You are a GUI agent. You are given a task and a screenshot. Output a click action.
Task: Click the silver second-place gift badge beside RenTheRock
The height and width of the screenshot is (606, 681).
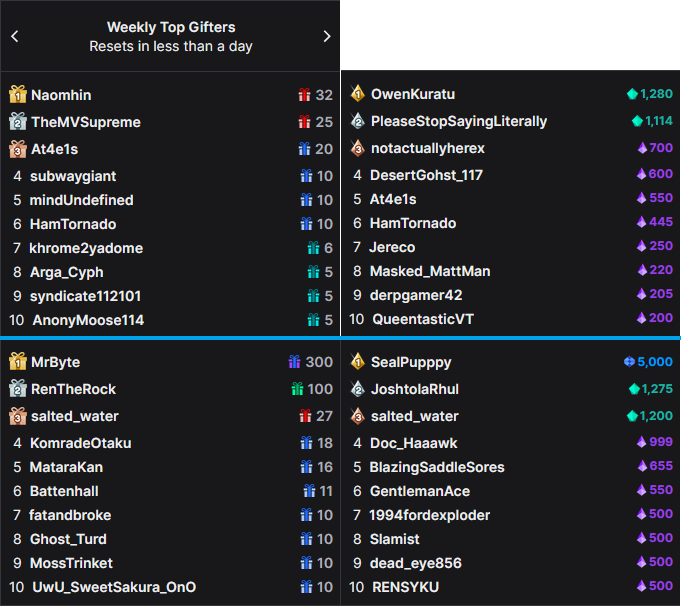pos(18,389)
